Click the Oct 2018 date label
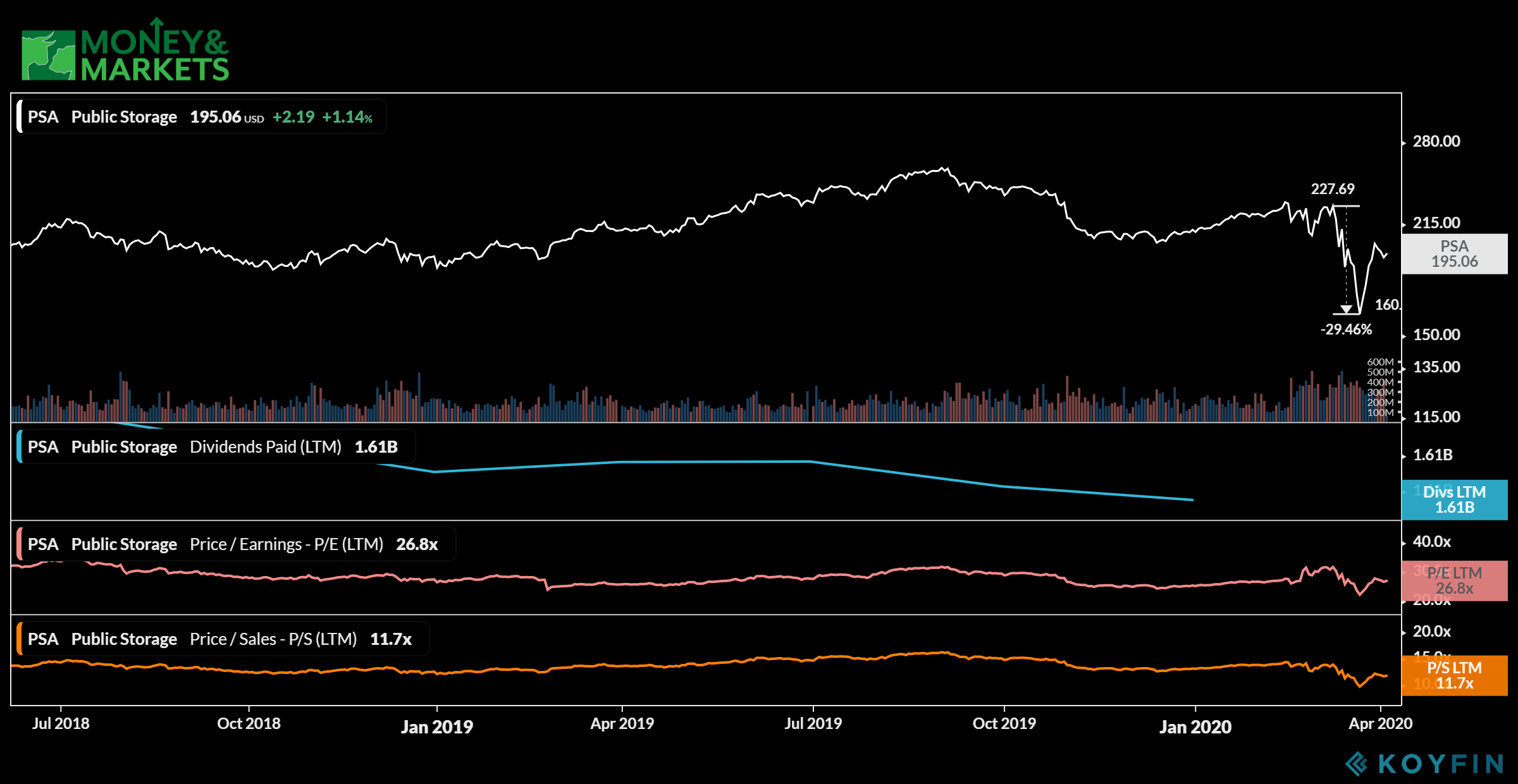This screenshot has height=784, width=1518. (249, 723)
